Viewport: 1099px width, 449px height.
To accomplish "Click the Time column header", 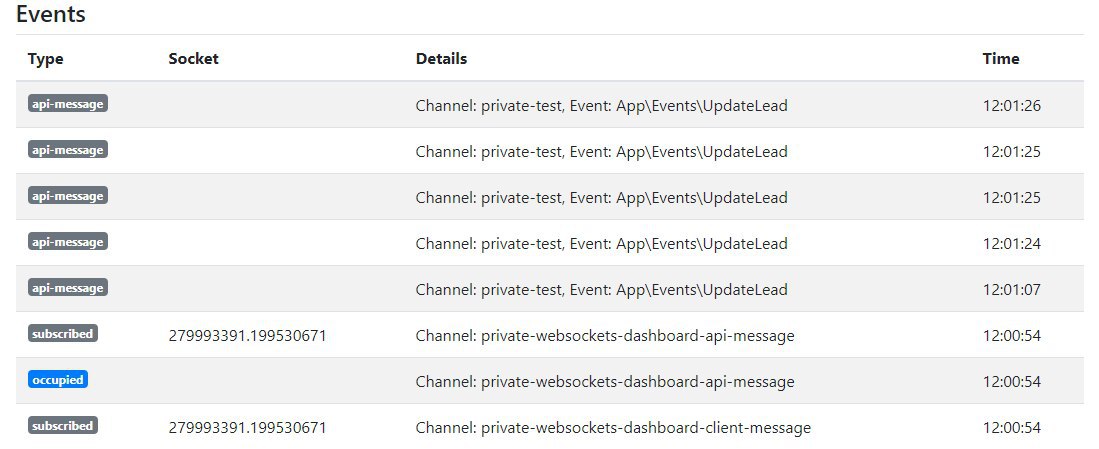I will (x=1001, y=59).
